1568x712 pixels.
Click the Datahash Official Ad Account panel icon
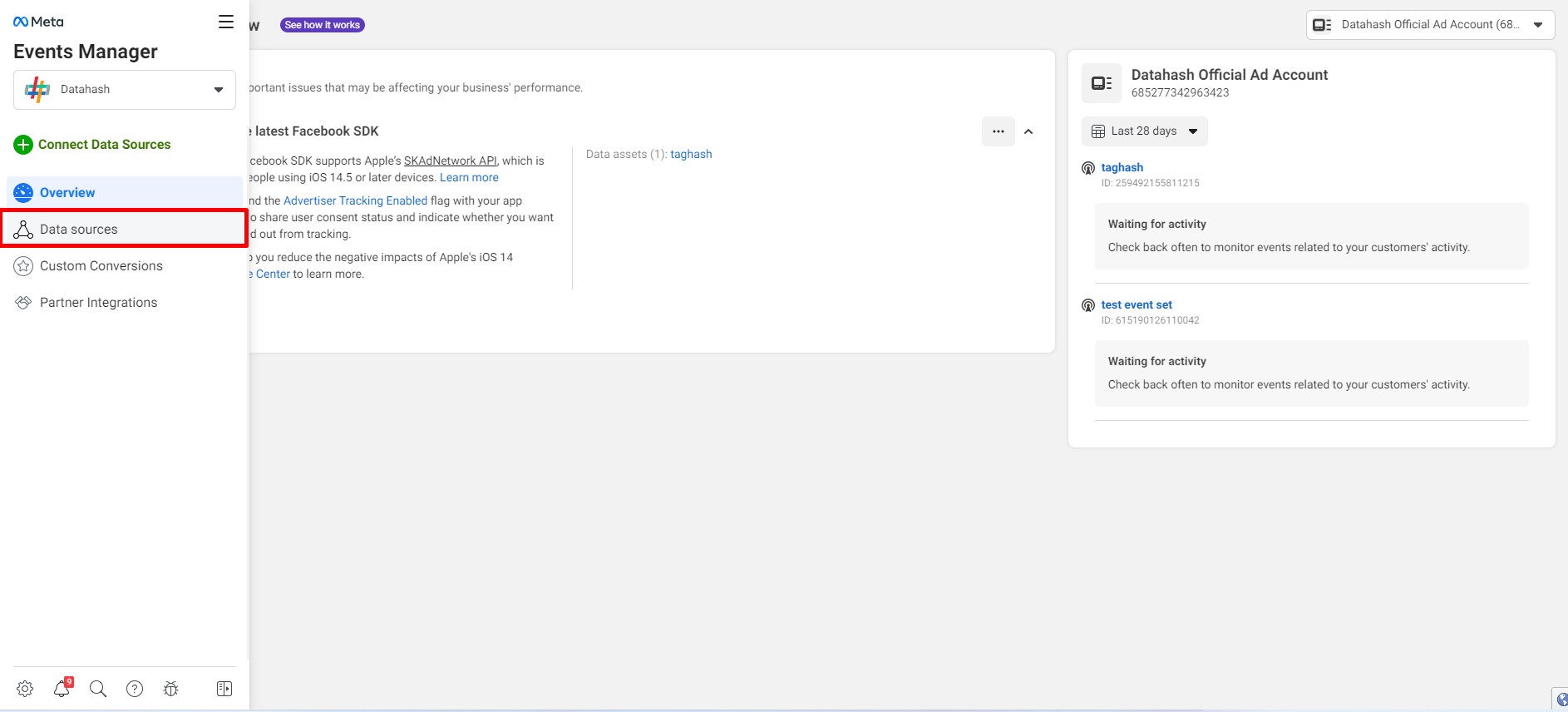[1102, 83]
